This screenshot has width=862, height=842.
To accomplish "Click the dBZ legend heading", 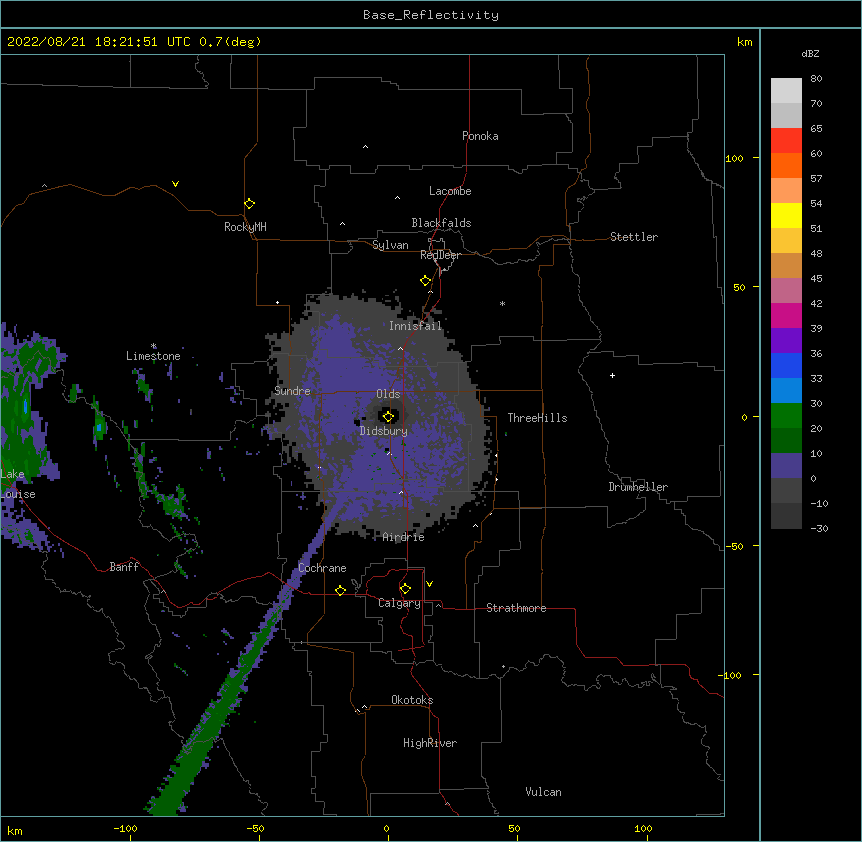I will coord(810,53).
